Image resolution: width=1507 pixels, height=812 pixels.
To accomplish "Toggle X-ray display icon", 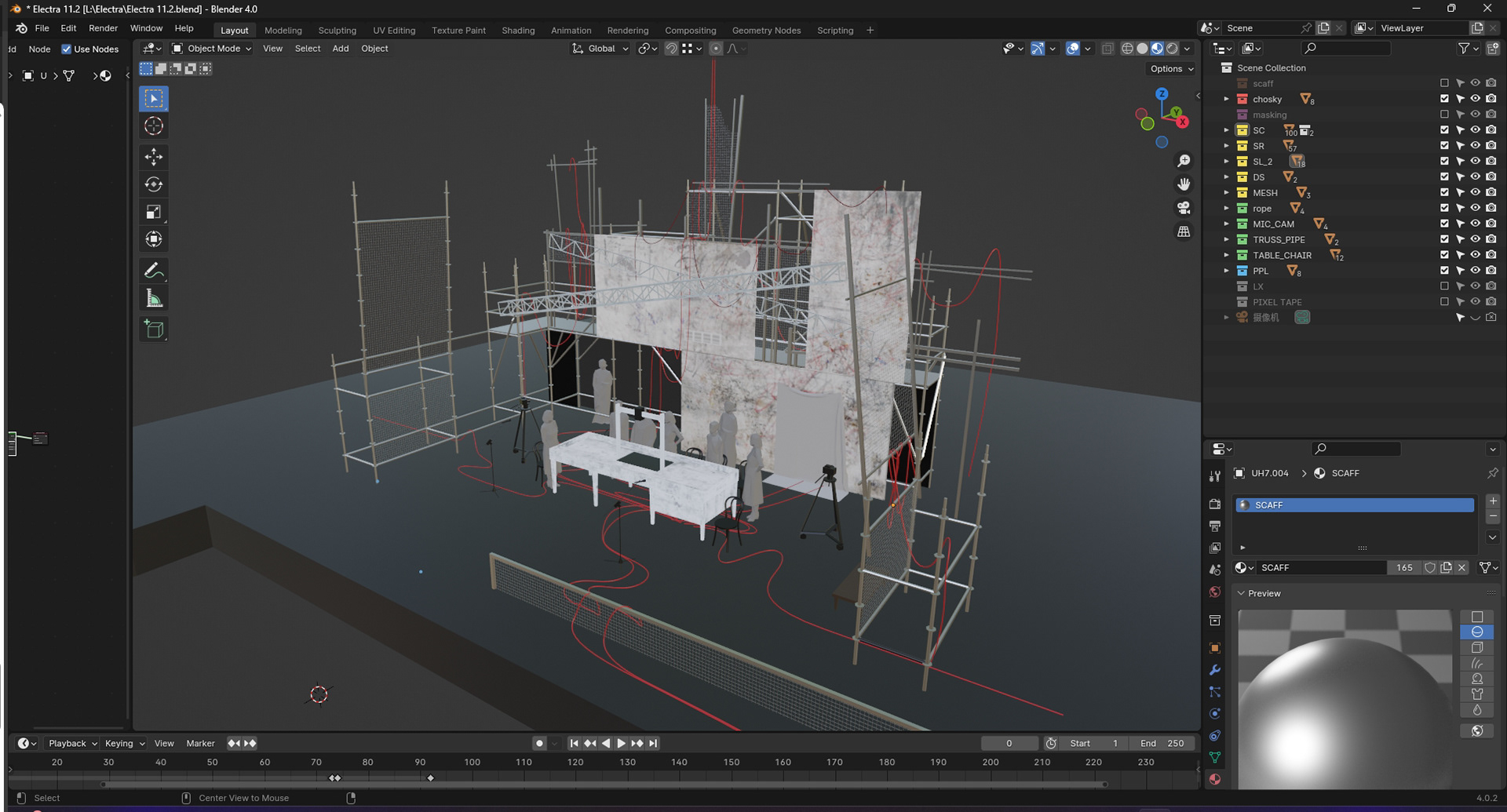I will point(1107,49).
